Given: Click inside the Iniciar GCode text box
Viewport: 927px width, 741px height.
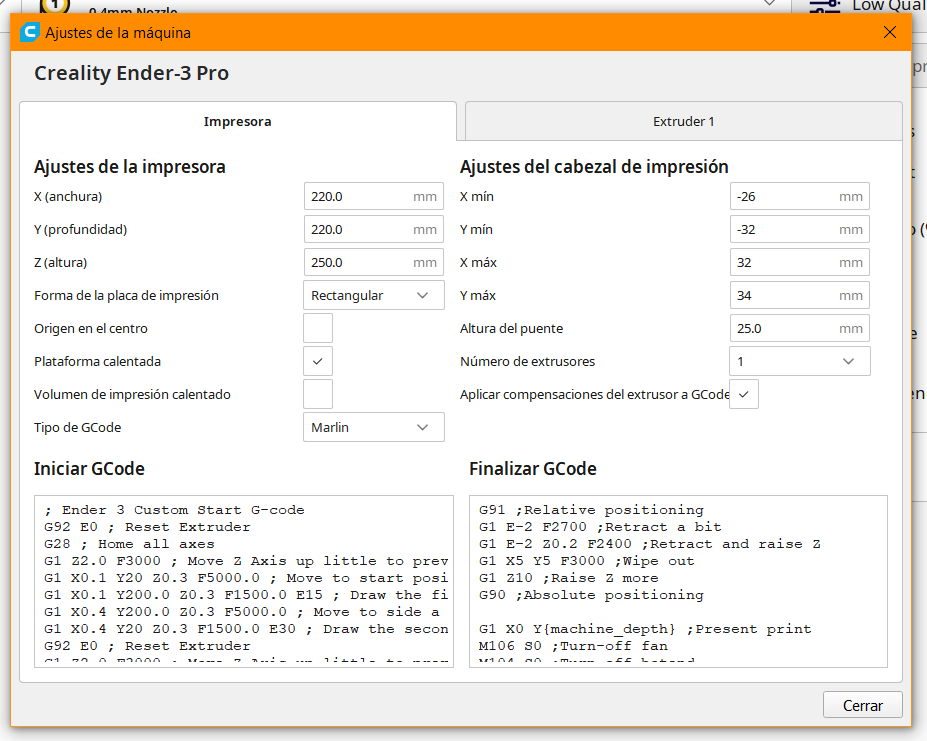Looking at the screenshot, I should coord(244,581).
